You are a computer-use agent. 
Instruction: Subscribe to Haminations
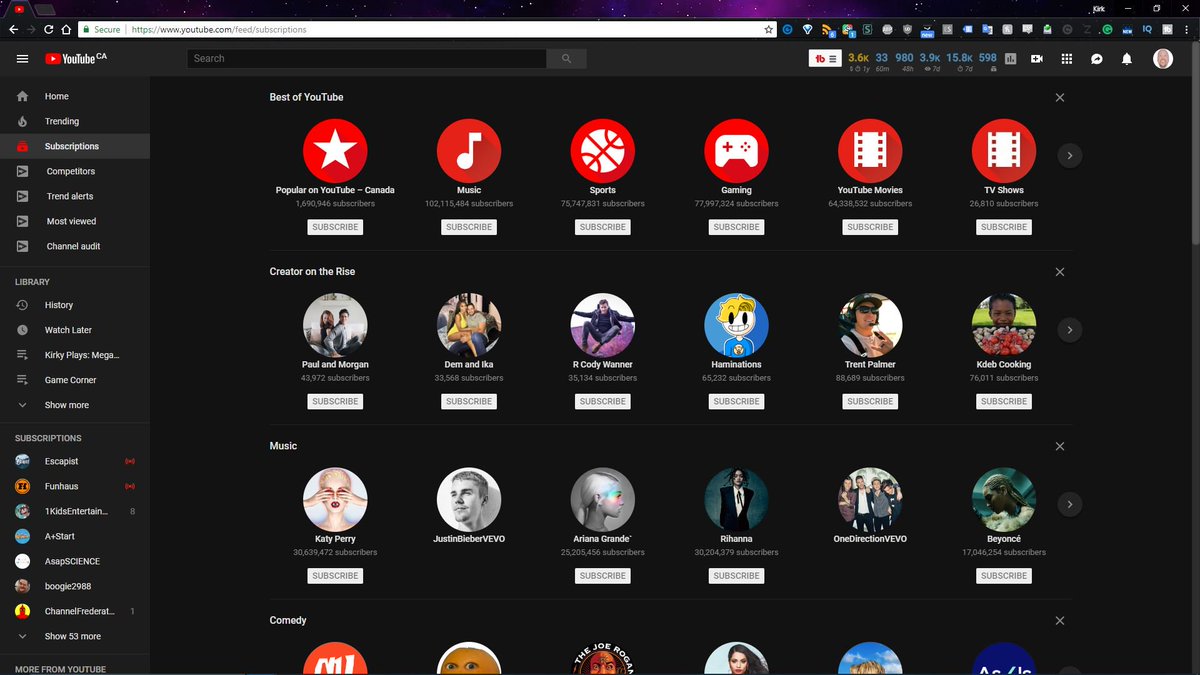(736, 401)
